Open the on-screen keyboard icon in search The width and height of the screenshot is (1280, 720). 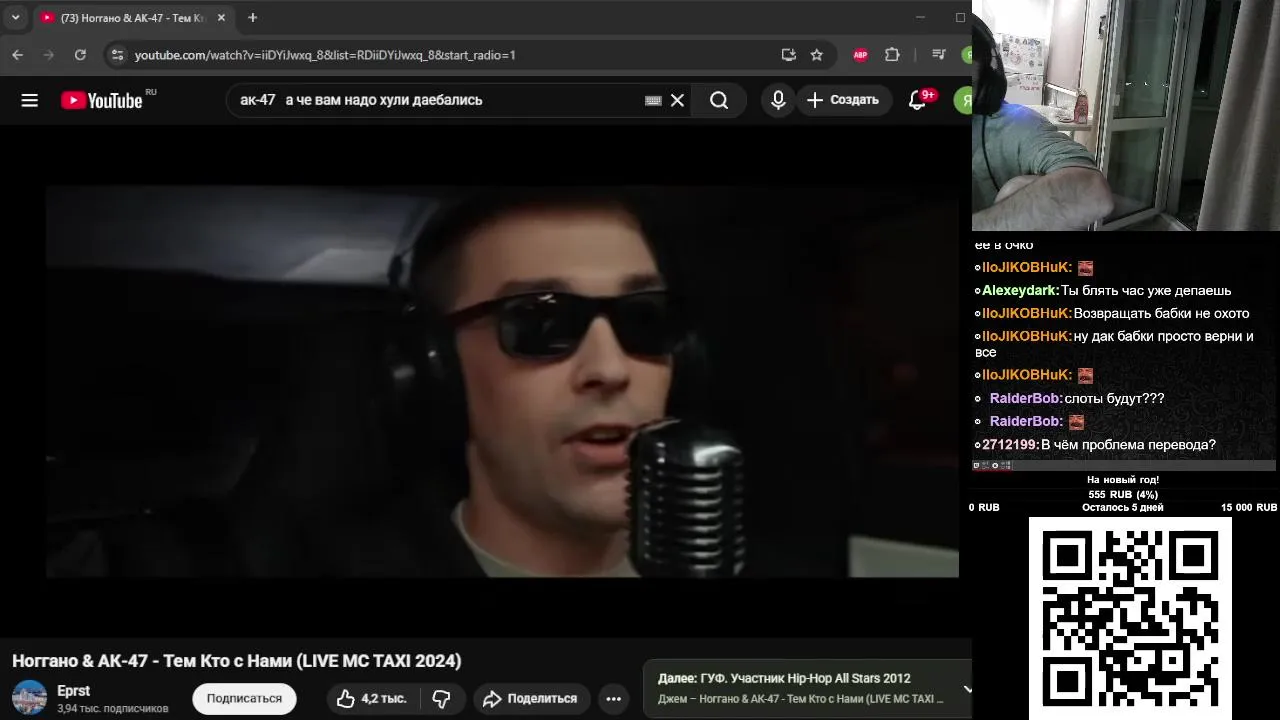pyautogui.click(x=653, y=100)
